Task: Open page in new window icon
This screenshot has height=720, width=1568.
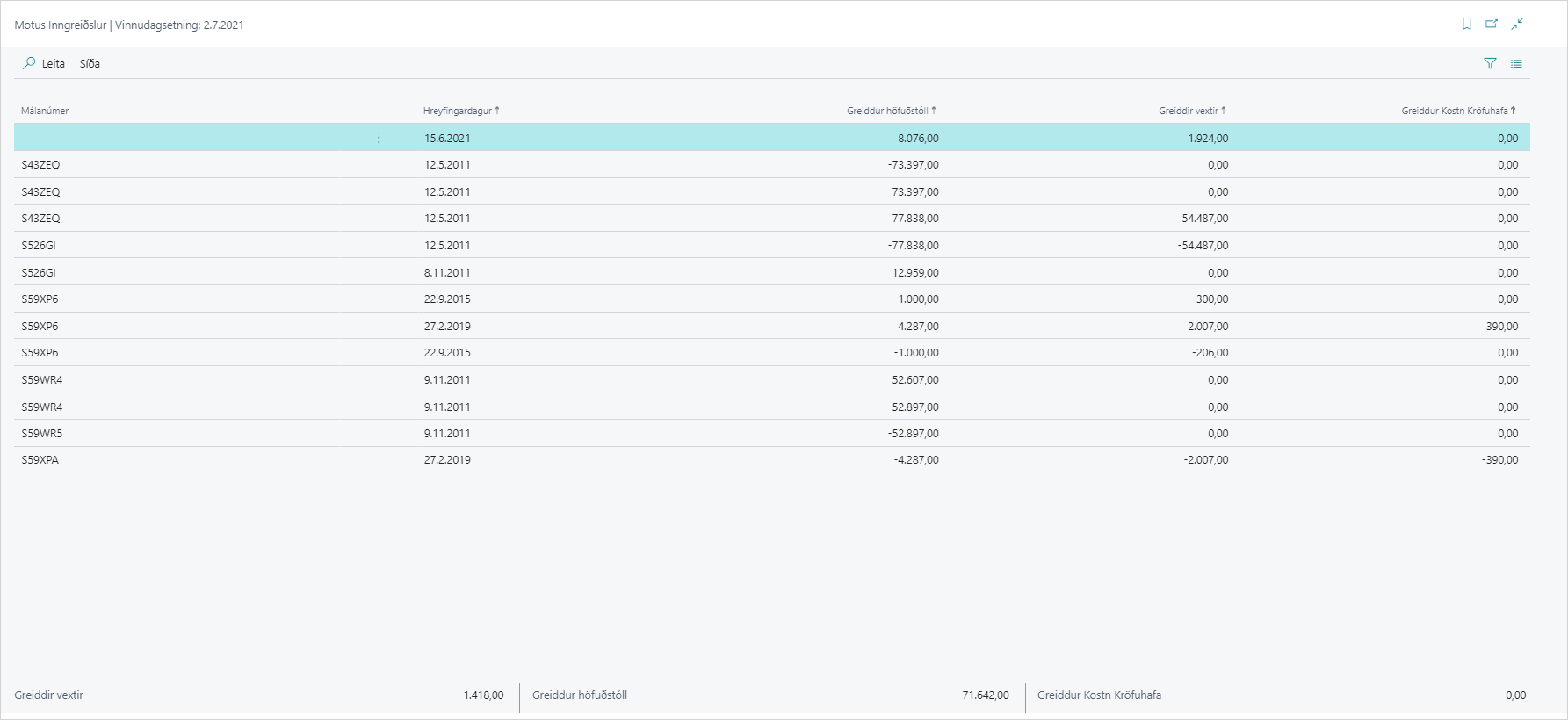Action: tap(1492, 24)
